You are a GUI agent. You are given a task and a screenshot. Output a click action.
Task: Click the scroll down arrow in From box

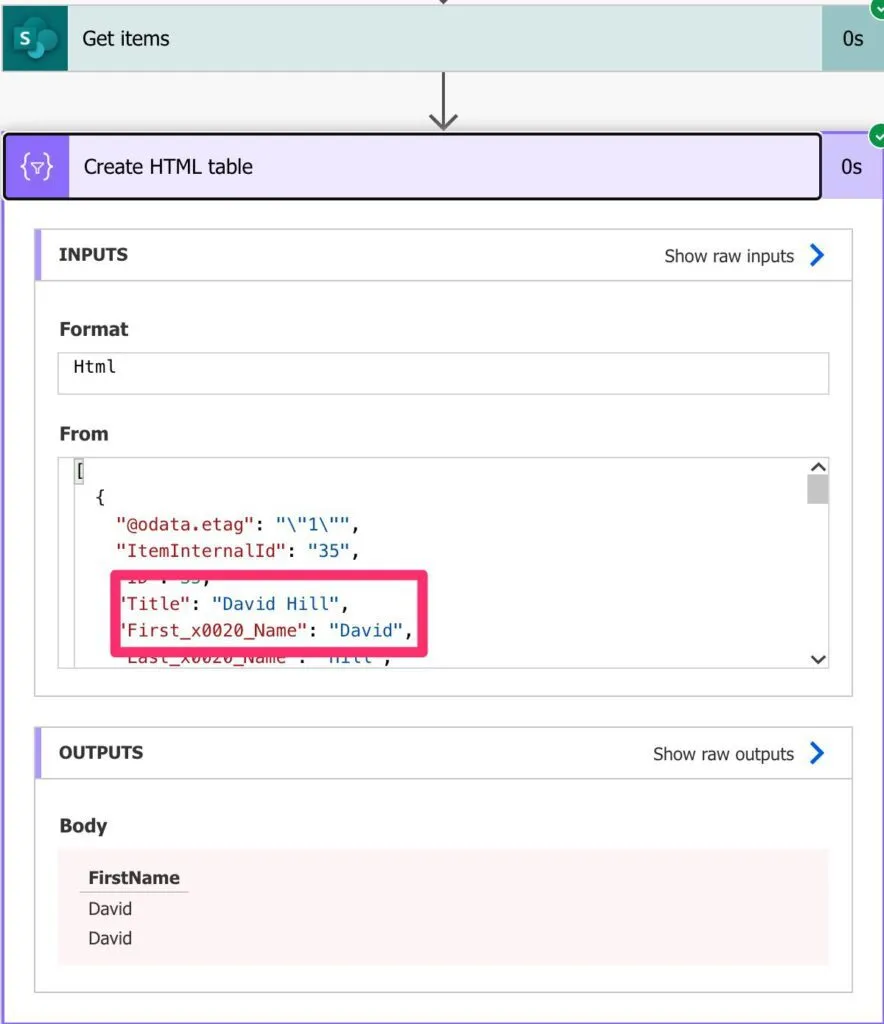click(817, 659)
